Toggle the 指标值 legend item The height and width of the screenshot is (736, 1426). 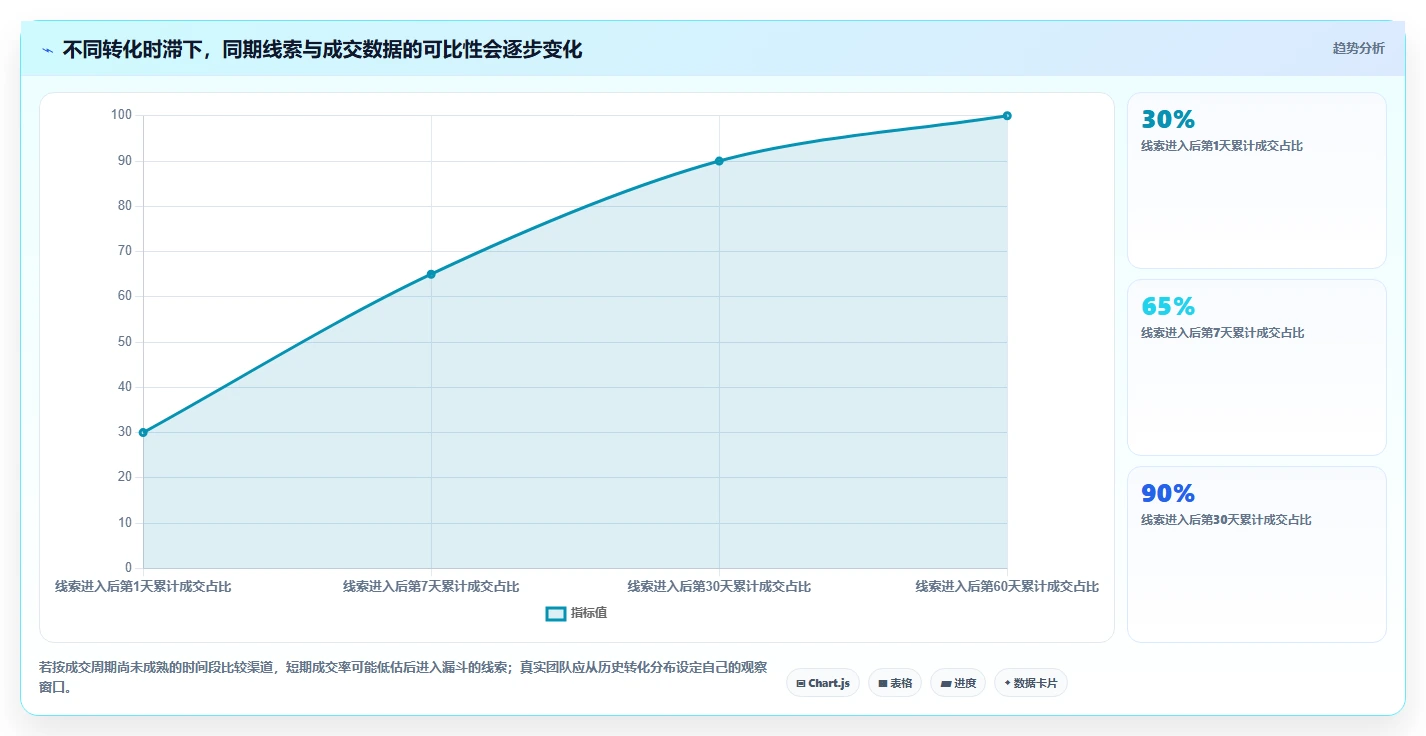576,613
